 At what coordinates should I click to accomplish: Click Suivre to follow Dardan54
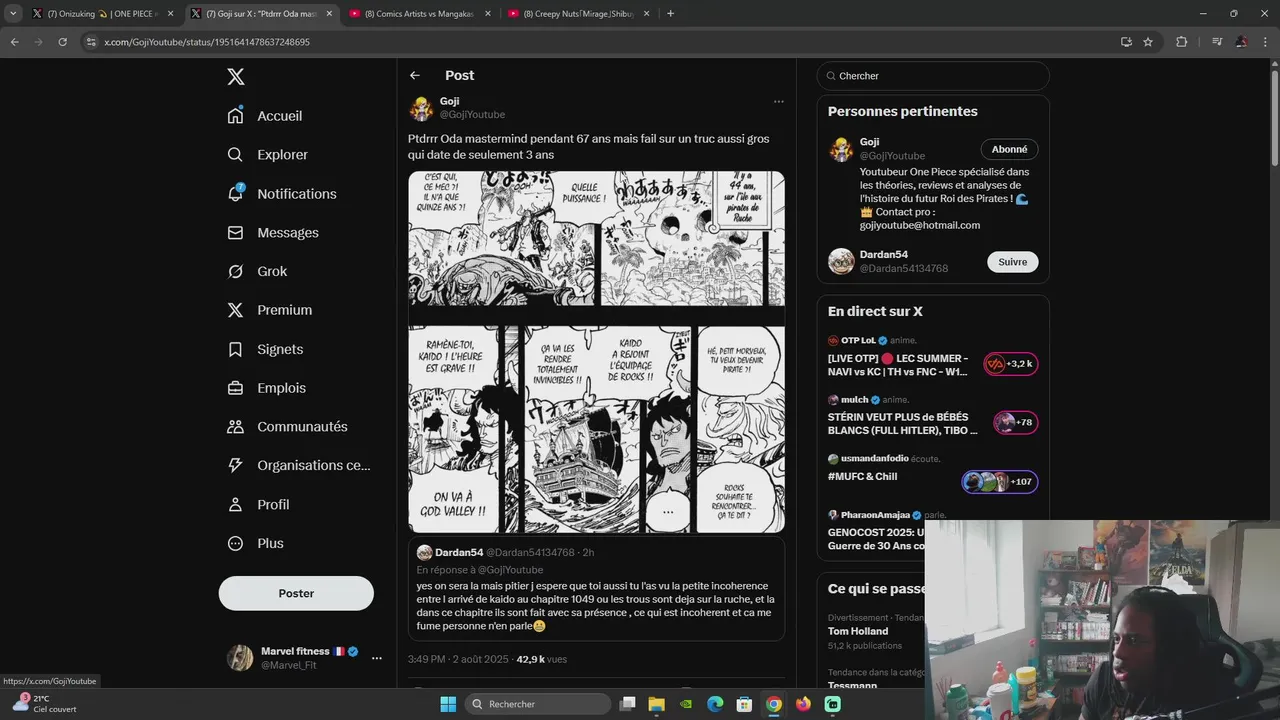(1012, 262)
